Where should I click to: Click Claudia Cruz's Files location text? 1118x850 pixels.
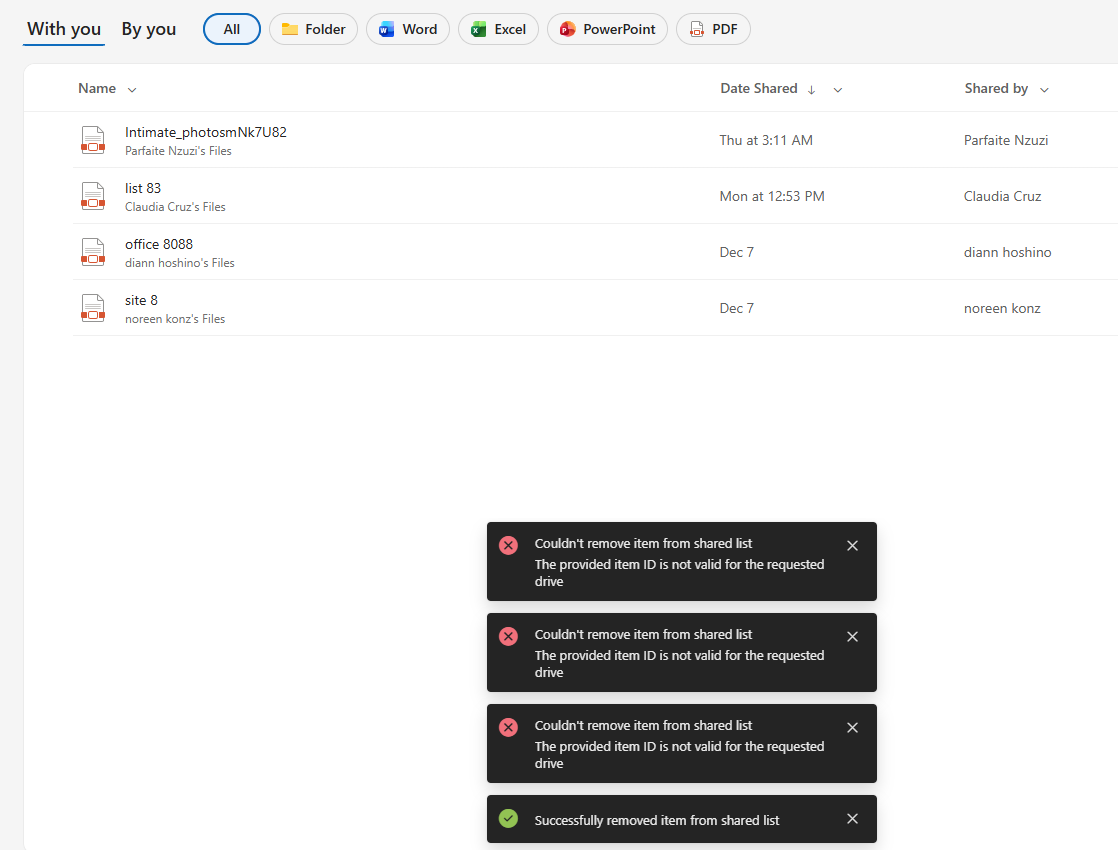point(175,207)
